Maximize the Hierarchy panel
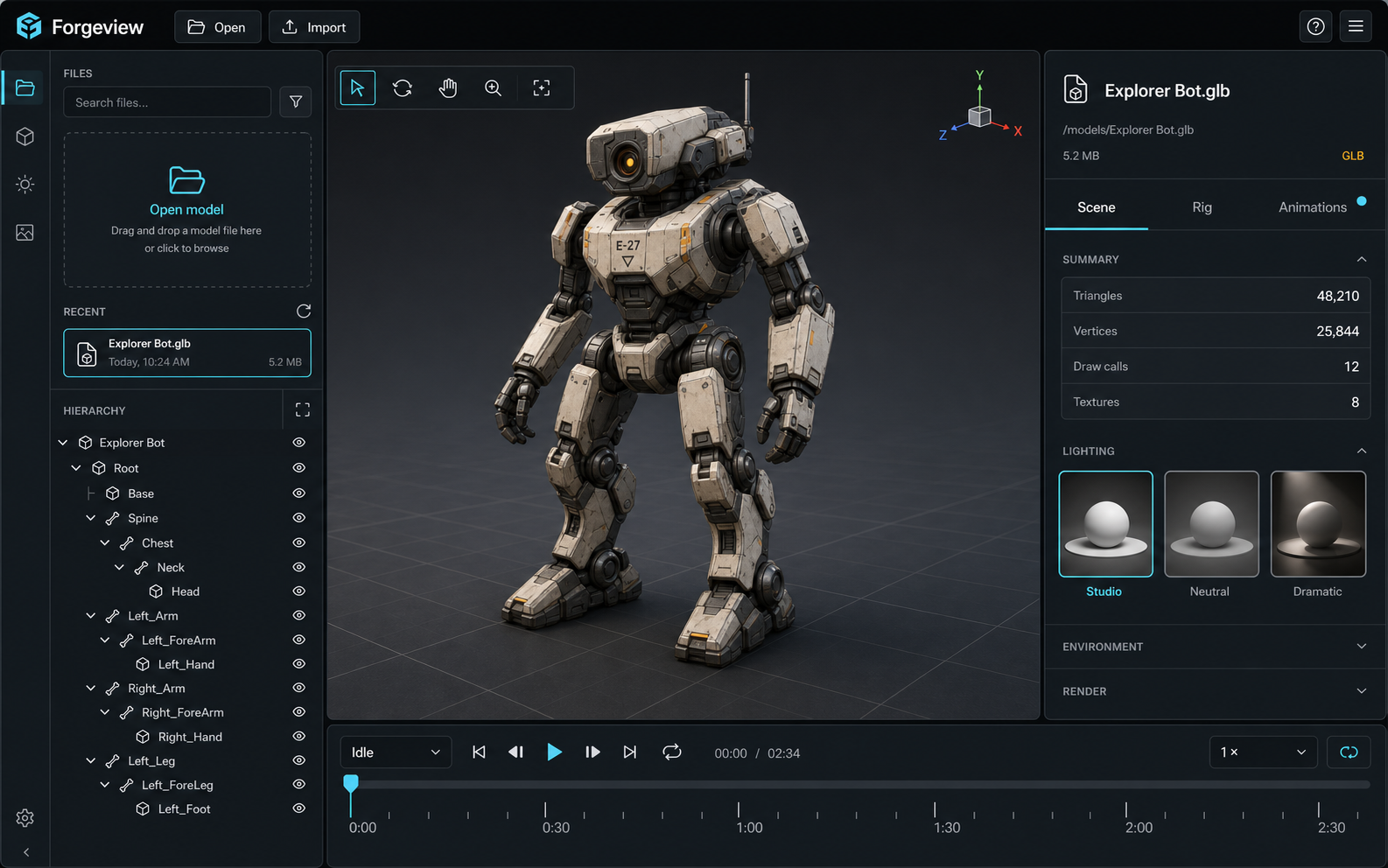The height and width of the screenshot is (868, 1388). click(303, 409)
